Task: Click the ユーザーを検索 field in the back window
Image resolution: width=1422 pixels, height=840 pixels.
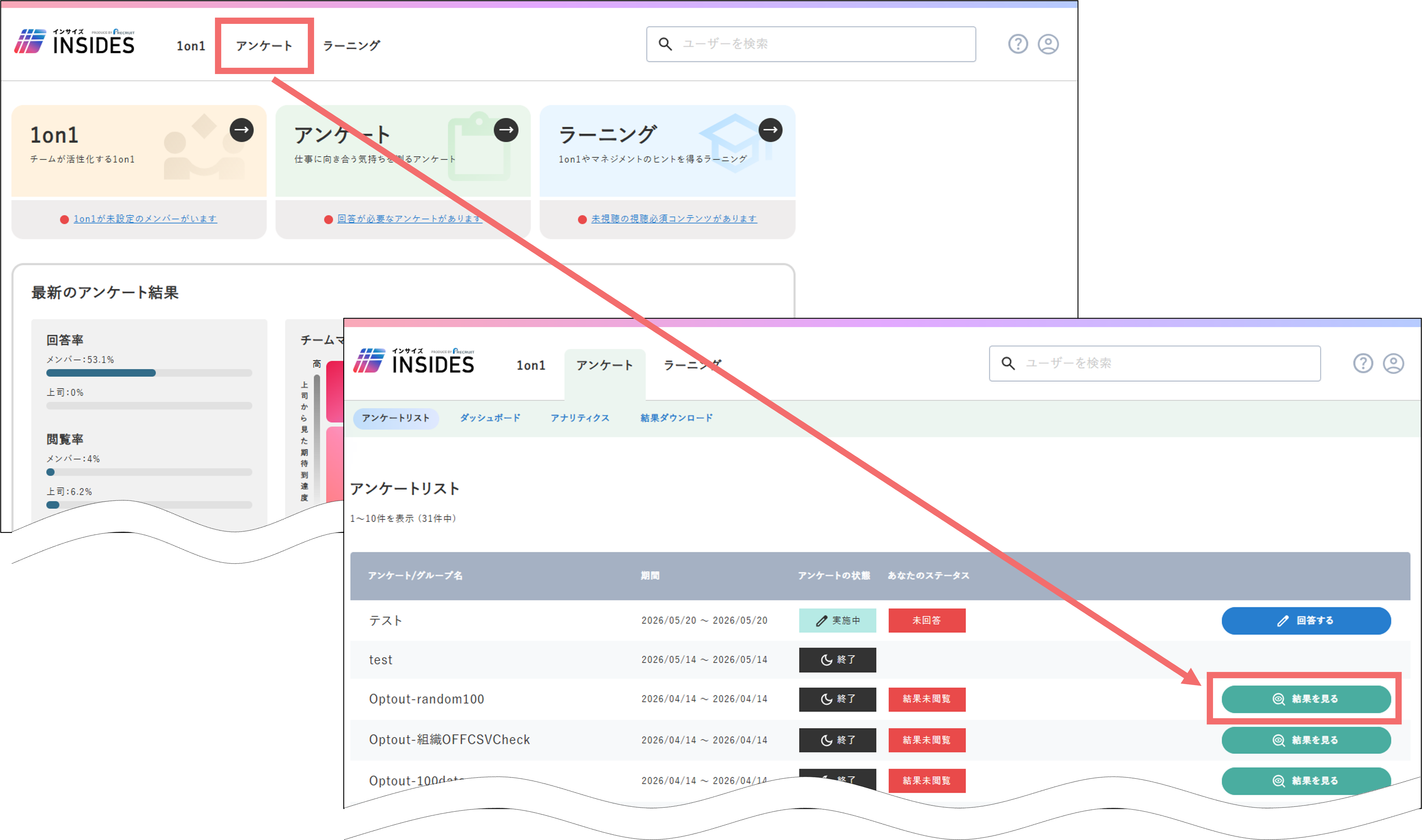Action: 811,44
